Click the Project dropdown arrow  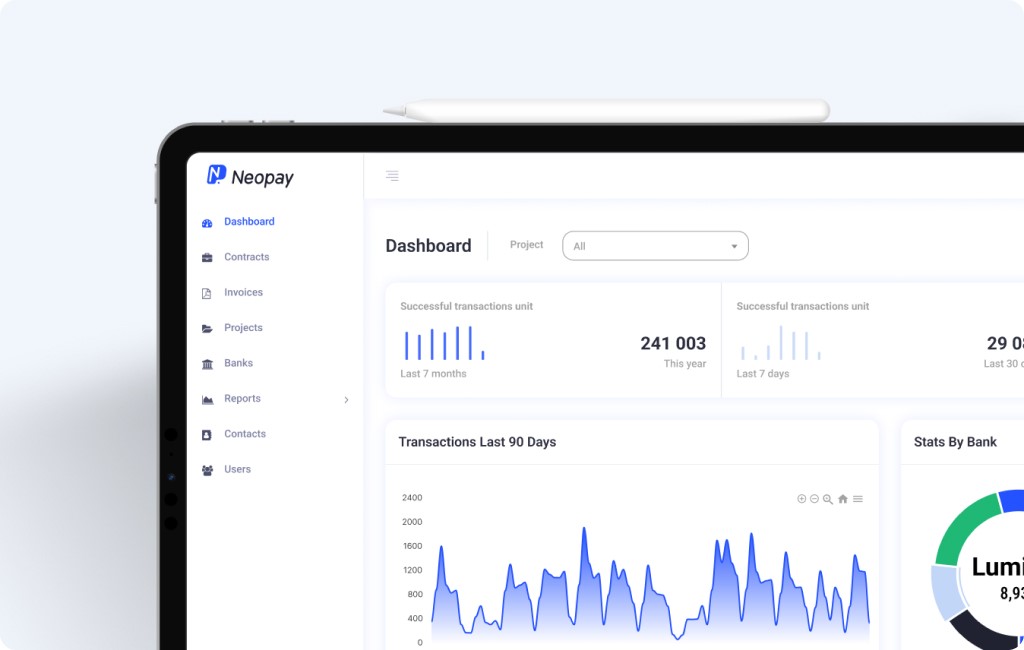[x=734, y=246]
